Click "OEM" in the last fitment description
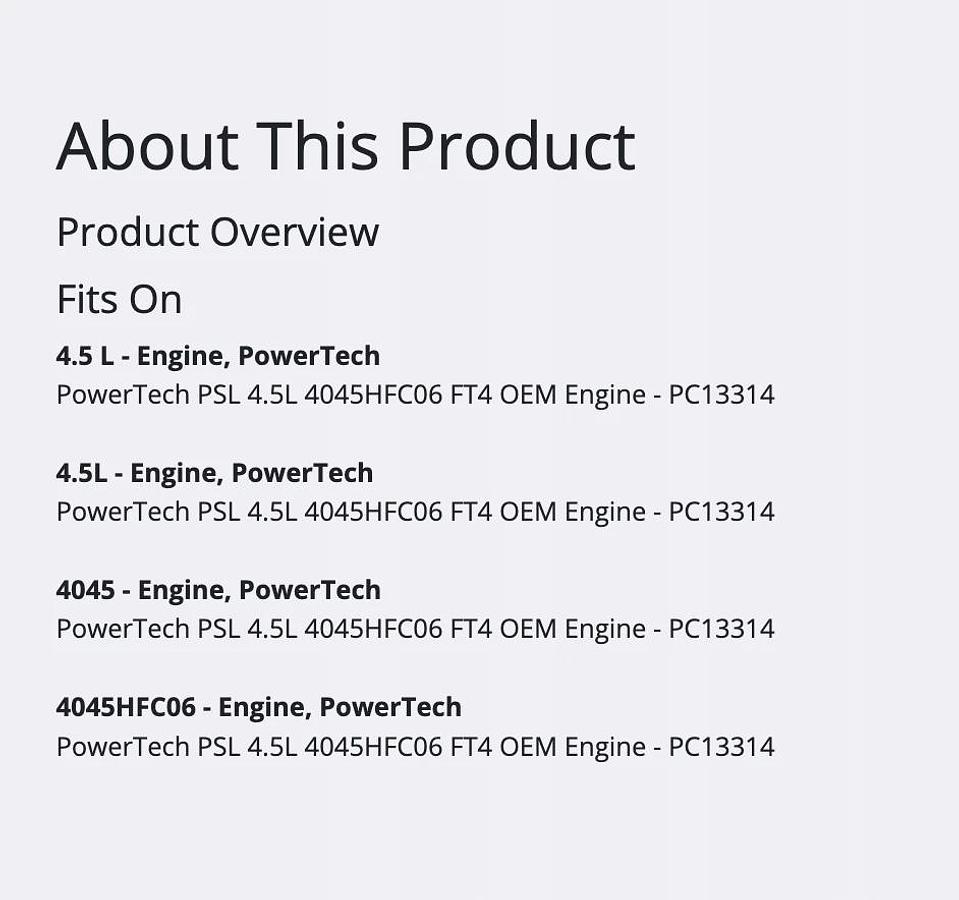 click(528, 747)
